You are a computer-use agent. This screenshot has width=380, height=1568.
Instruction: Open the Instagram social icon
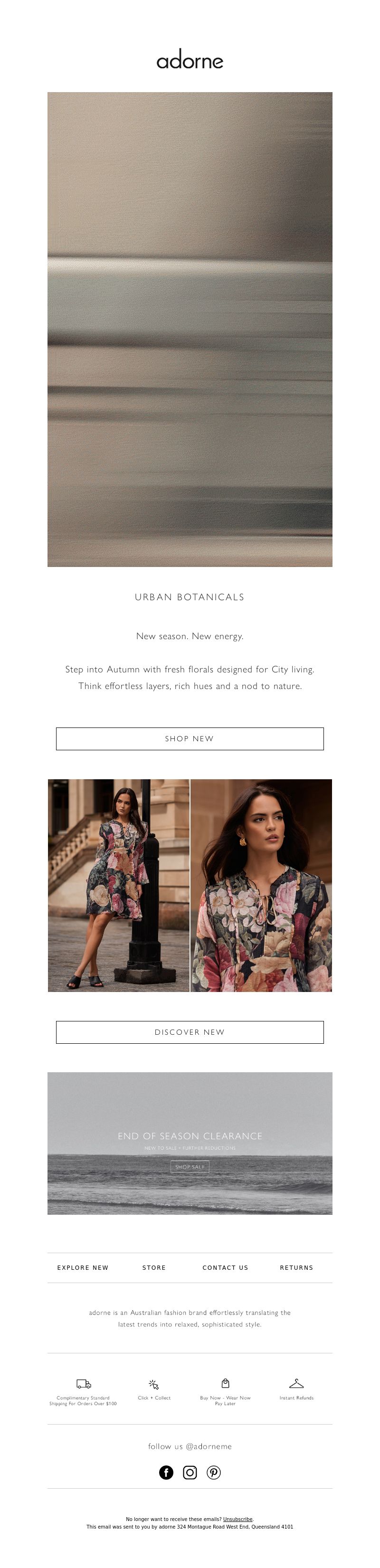(190, 1473)
